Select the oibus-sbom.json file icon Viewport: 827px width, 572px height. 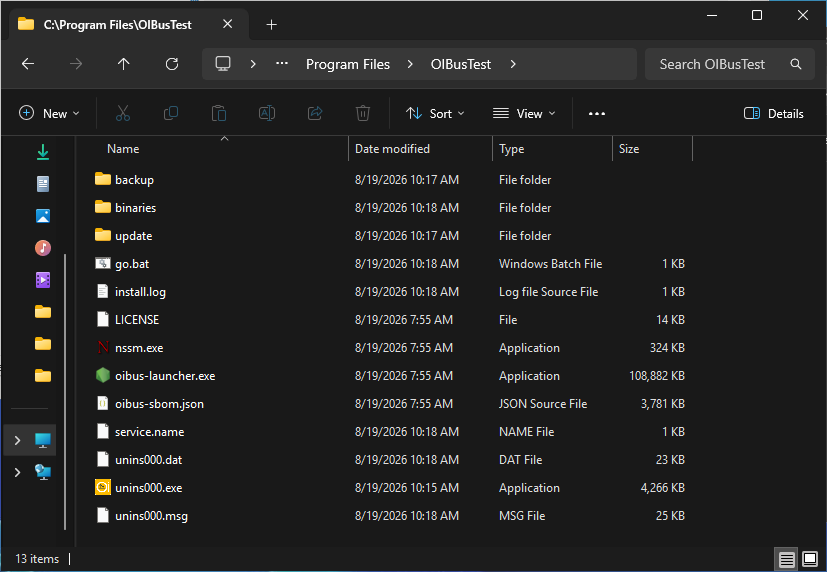coord(103,403)
